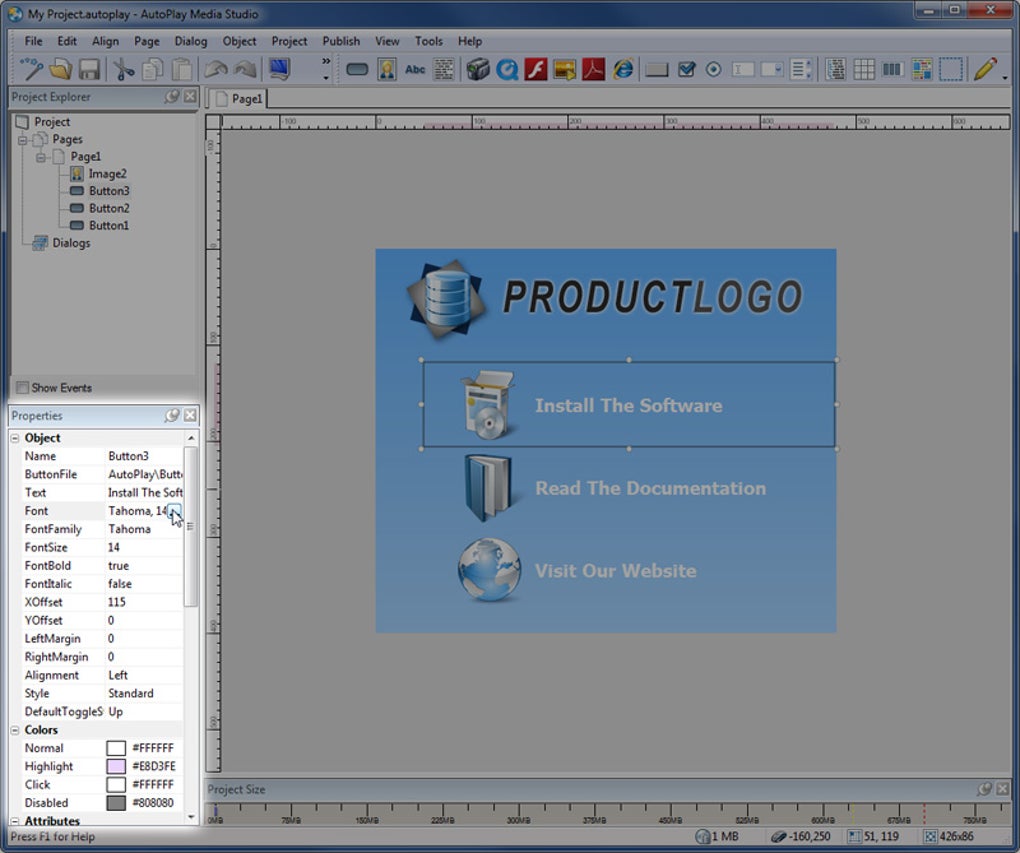Image resolution: width=1020 pixels, height=853 pixels.
Task: Insert a CheckBox object from toolbar
Action: [686, 70]
